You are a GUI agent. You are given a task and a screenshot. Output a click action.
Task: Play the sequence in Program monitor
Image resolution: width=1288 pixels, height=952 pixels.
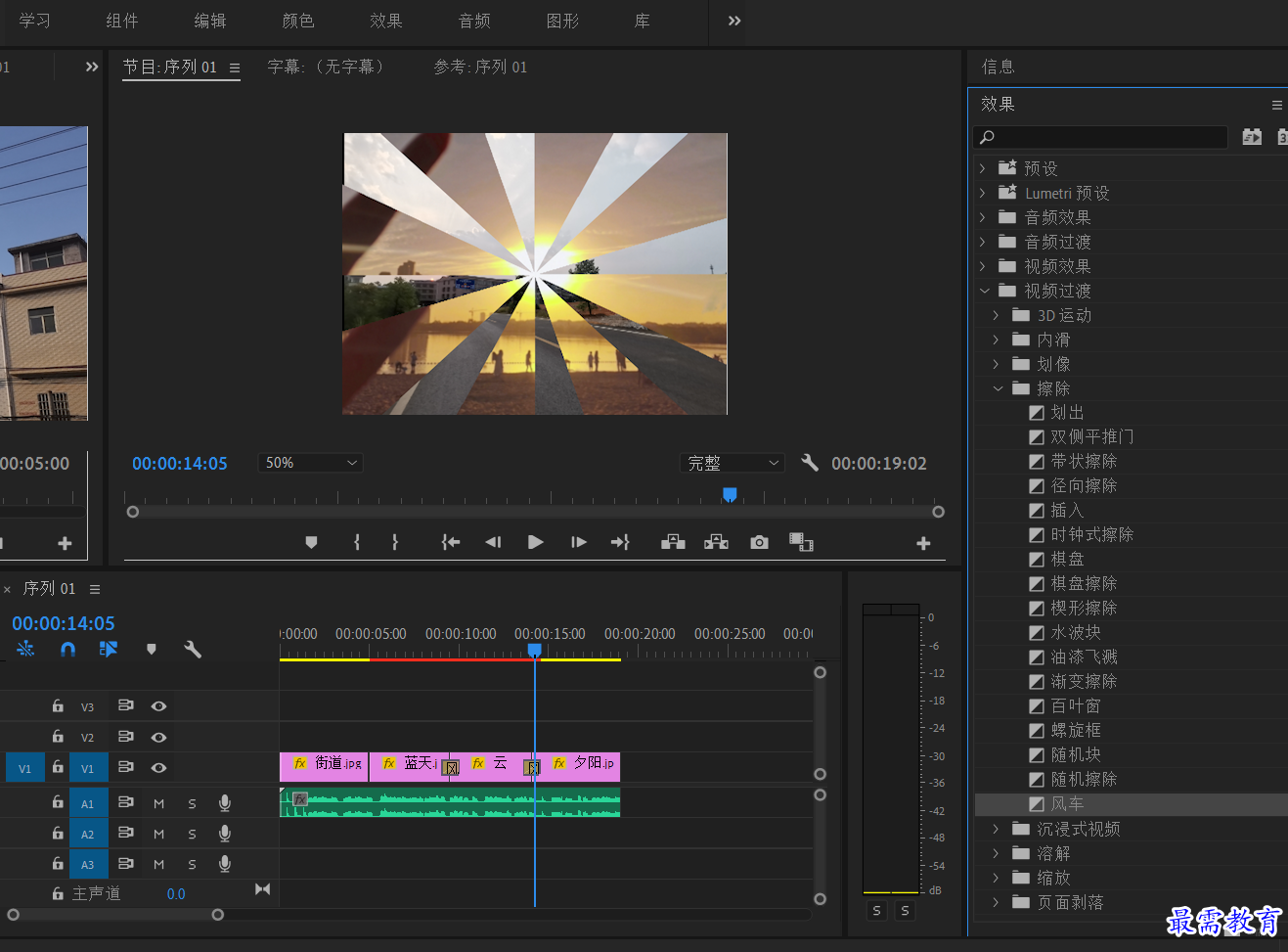click(x=535, y=542)
